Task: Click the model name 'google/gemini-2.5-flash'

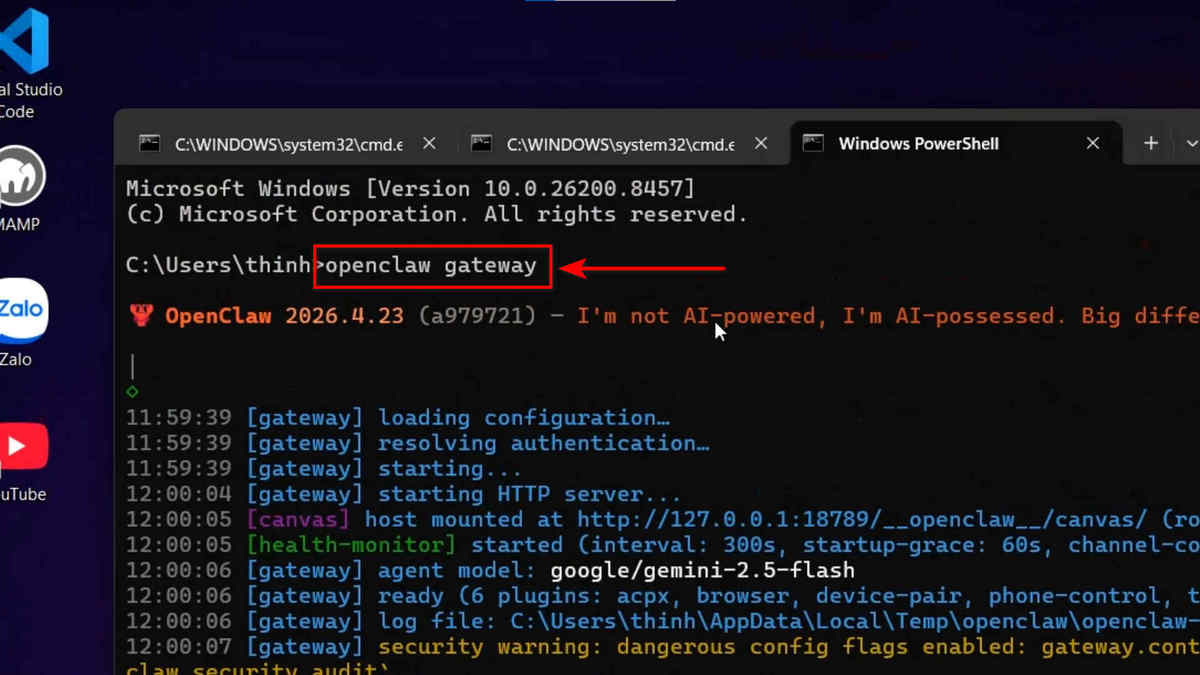Action: (x=703, y=570)
